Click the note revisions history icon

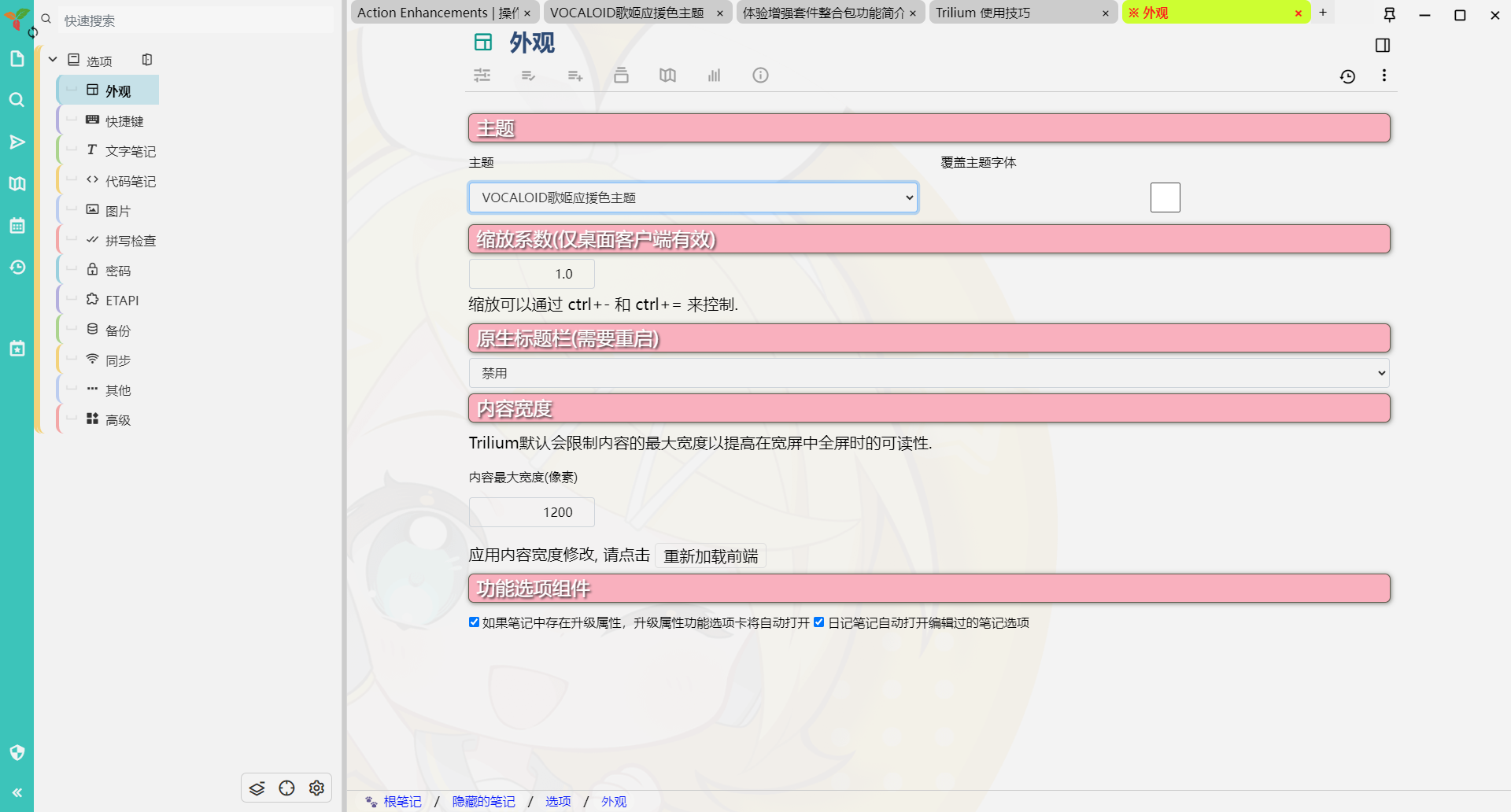point(1347,76)
